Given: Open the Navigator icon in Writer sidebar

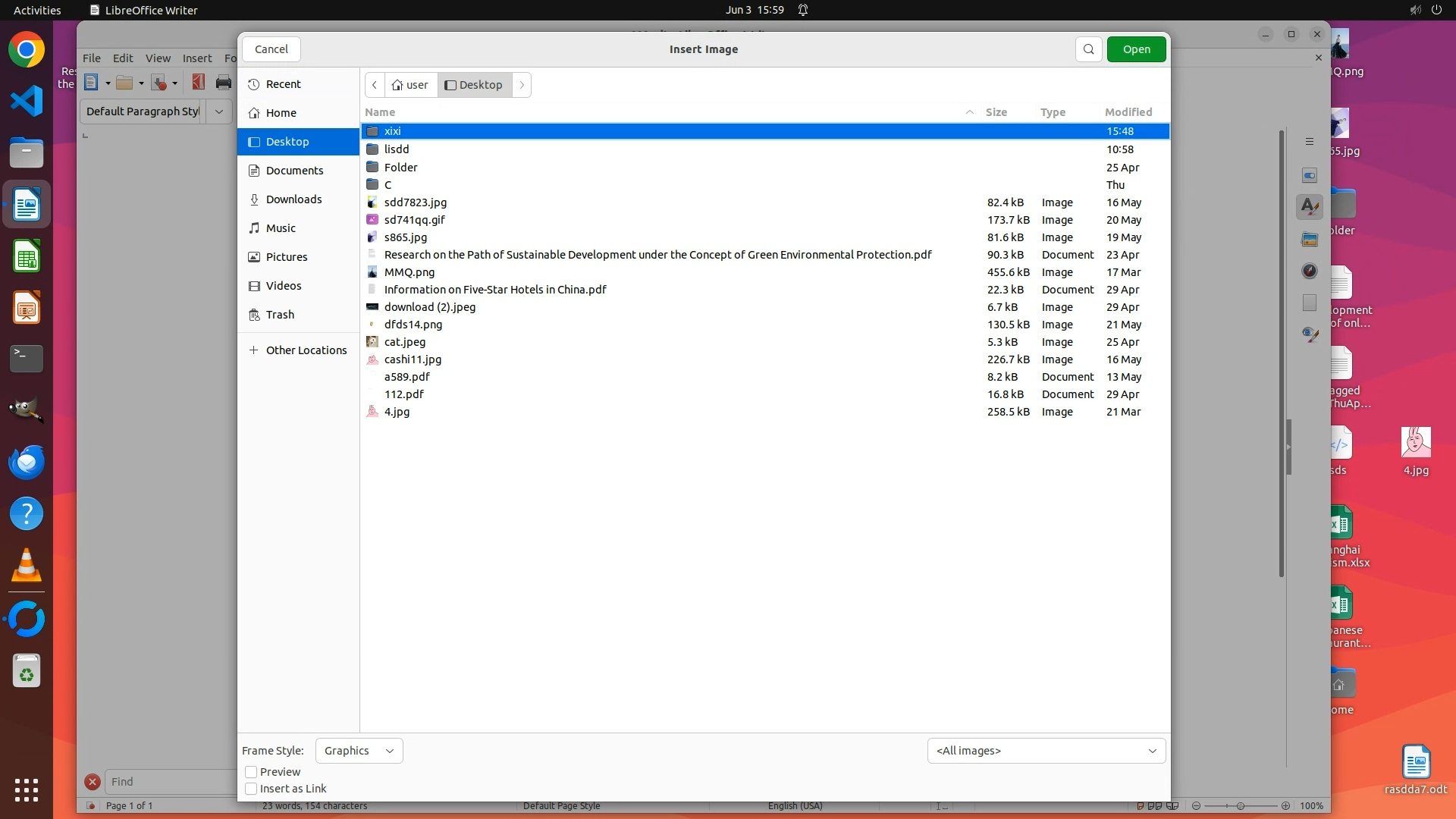Looking at the screenshot, I should click(x=1309, y=271).
